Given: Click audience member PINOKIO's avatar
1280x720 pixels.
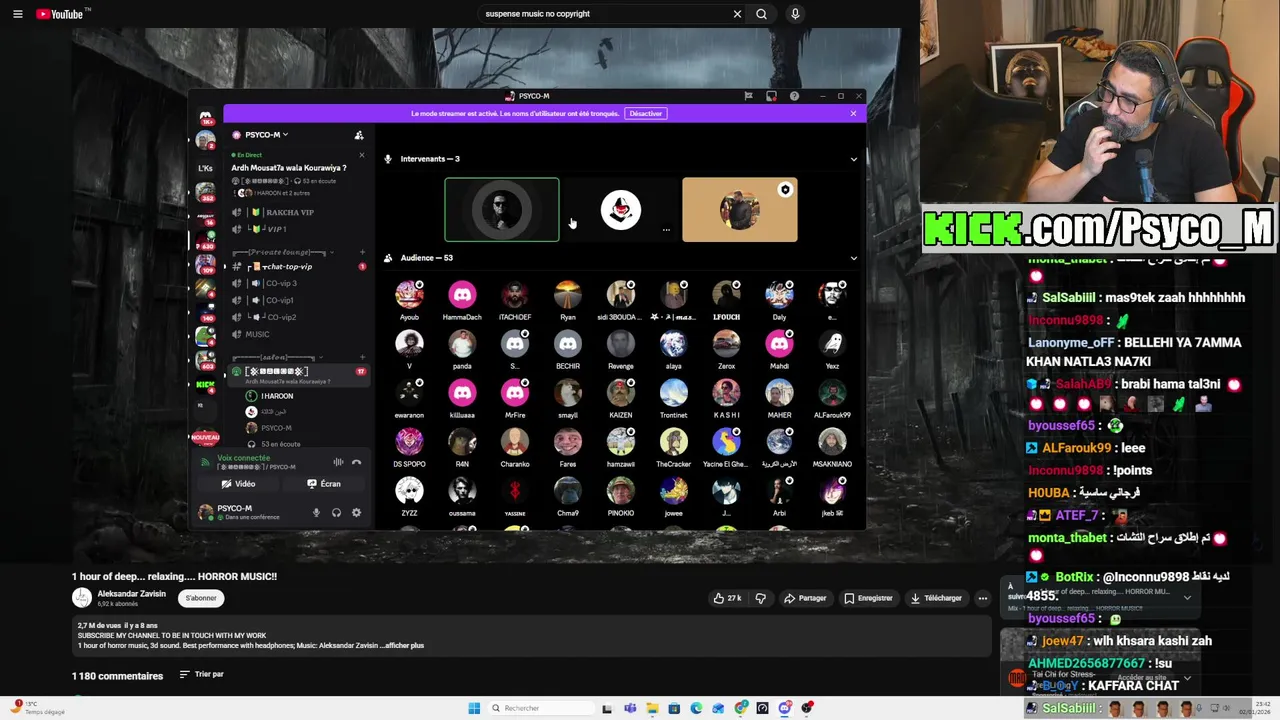Looking at the screenshot, I should click(x=621, y=490).
